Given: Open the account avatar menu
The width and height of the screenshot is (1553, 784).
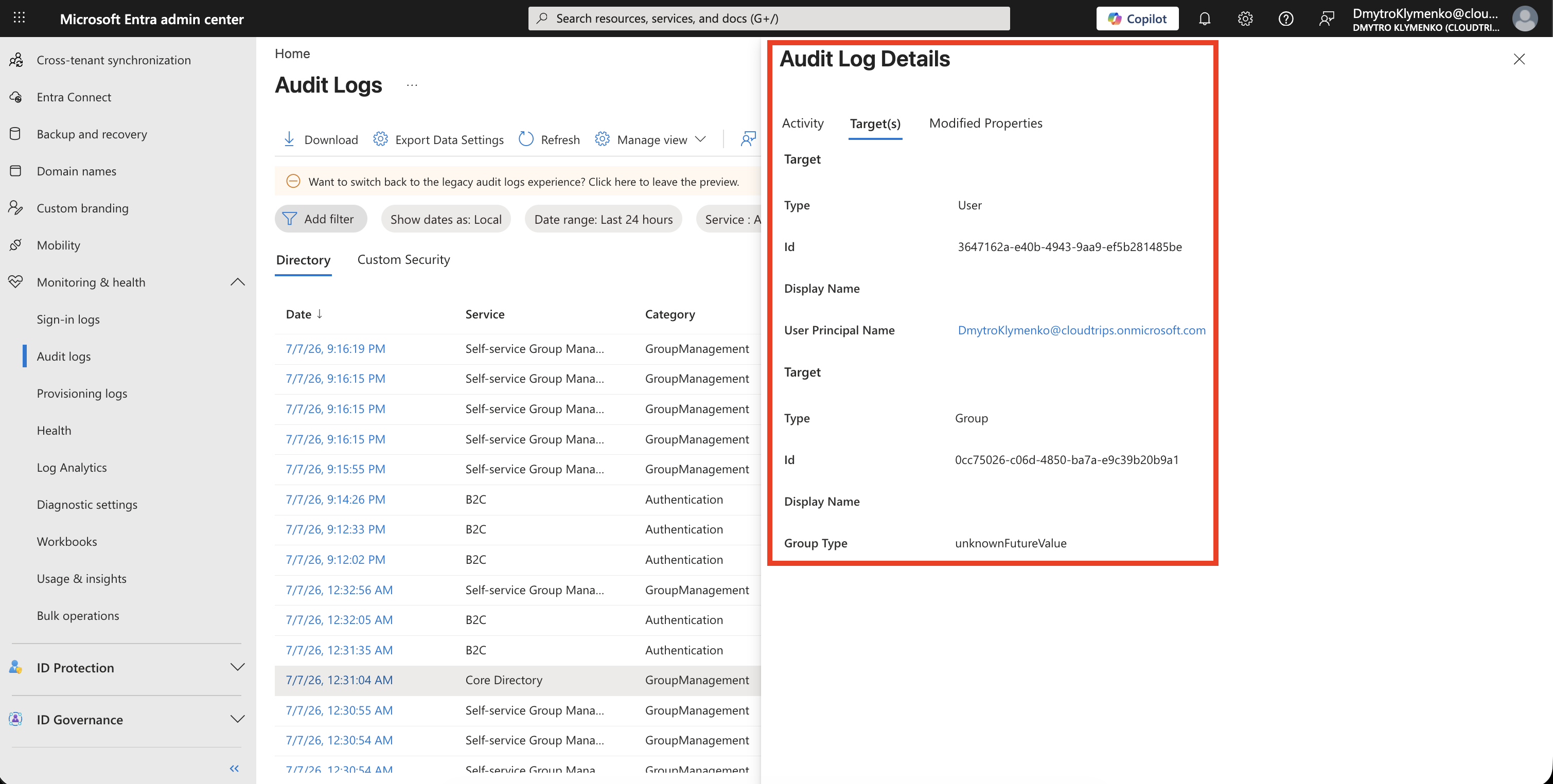Looking at the screenshot, I should 1524,19.
